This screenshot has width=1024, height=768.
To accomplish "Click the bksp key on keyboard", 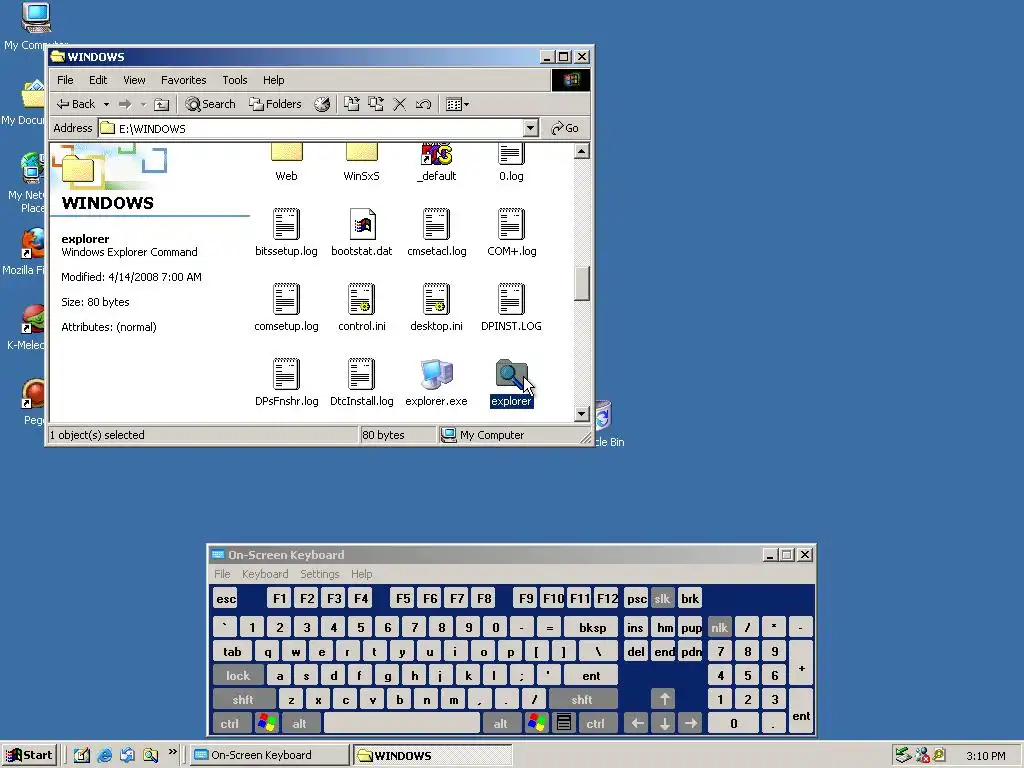I will pos(592,627).
